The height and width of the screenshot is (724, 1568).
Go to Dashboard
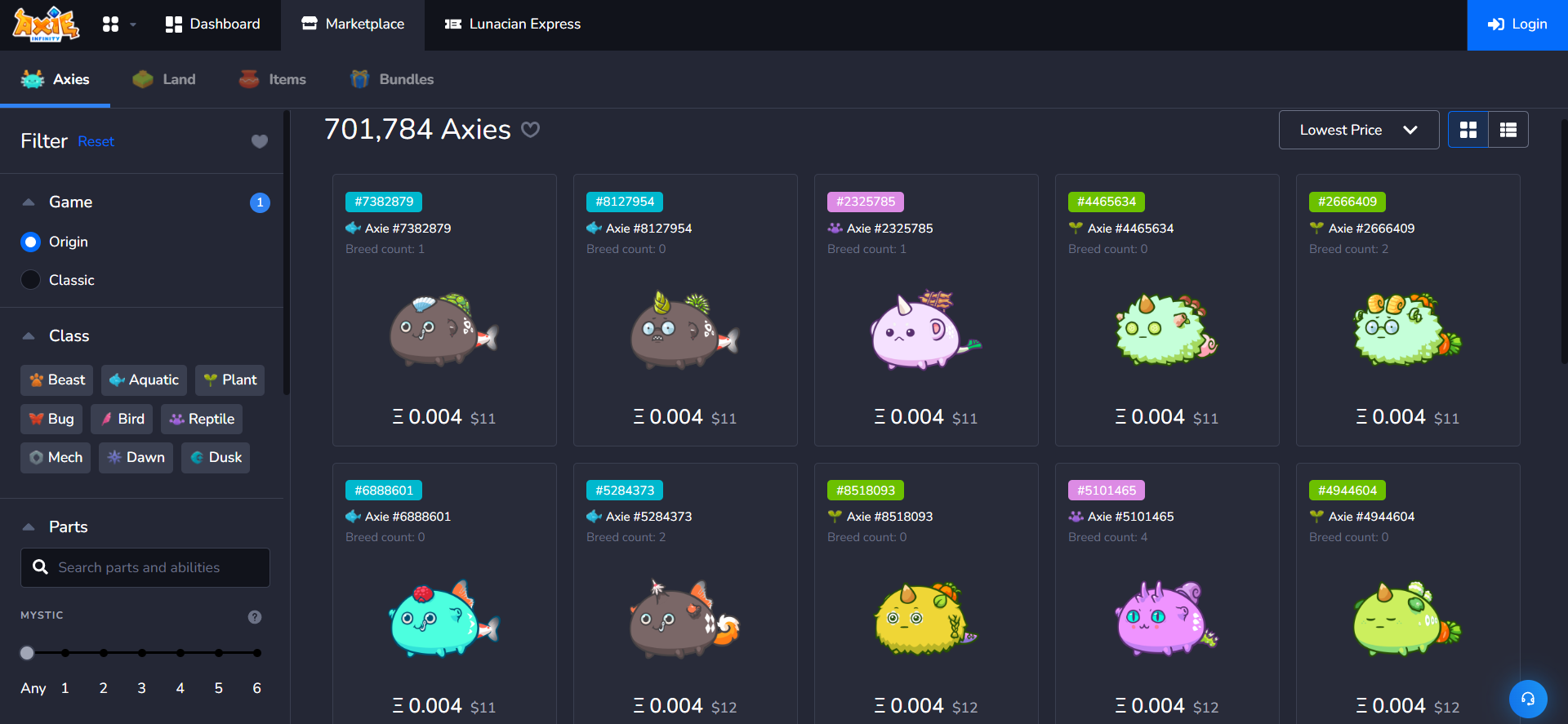pos(212,24)
